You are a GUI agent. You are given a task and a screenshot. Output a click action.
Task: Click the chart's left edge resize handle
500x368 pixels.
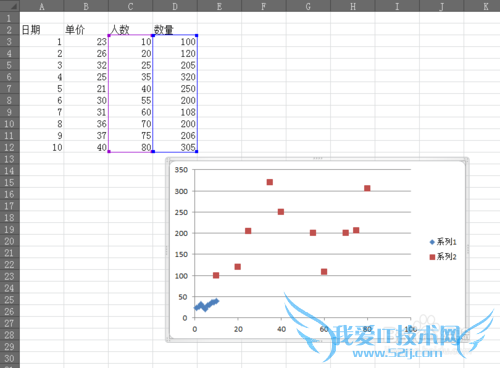pos(167,250)
